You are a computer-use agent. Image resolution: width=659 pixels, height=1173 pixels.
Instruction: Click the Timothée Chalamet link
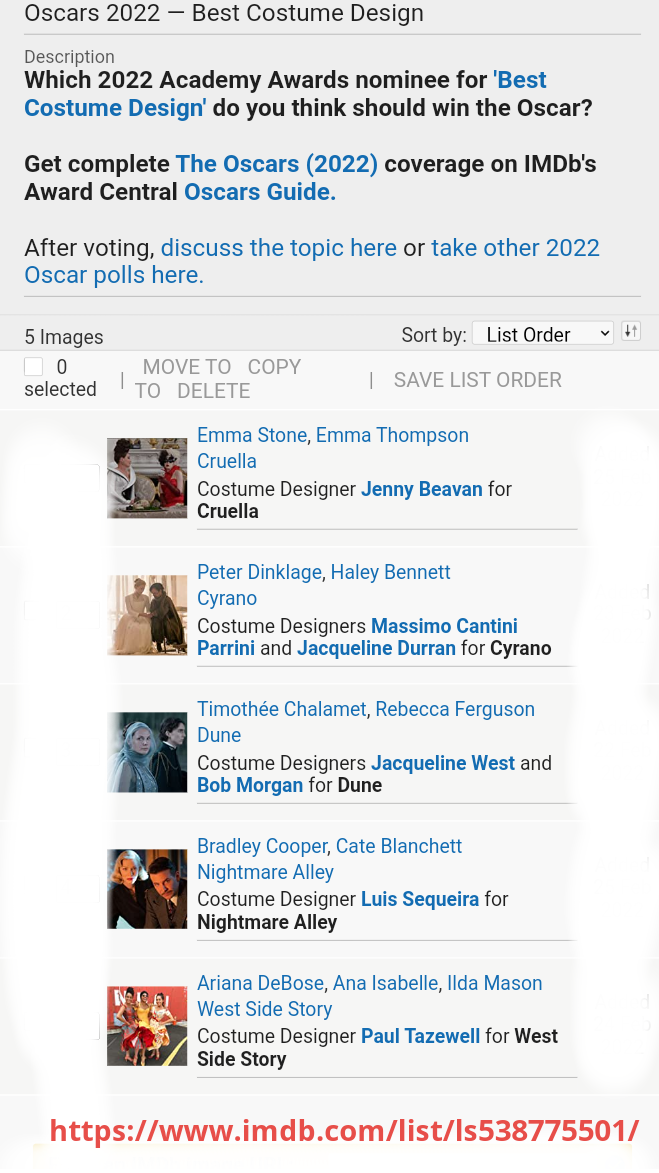pyautogui.click(x=281, y=709)
